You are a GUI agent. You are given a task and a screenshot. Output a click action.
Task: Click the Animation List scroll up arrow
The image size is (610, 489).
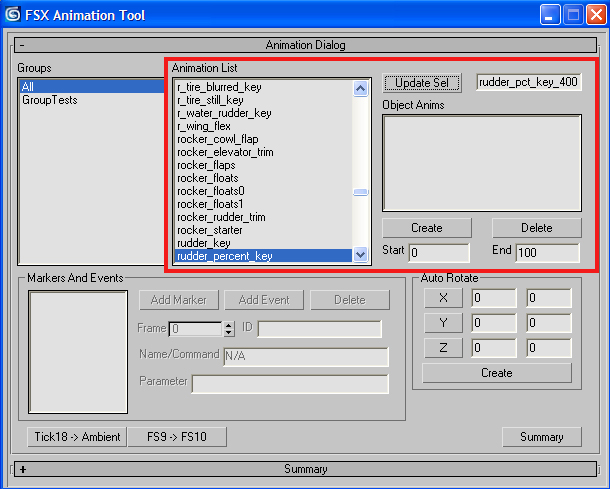360,88
